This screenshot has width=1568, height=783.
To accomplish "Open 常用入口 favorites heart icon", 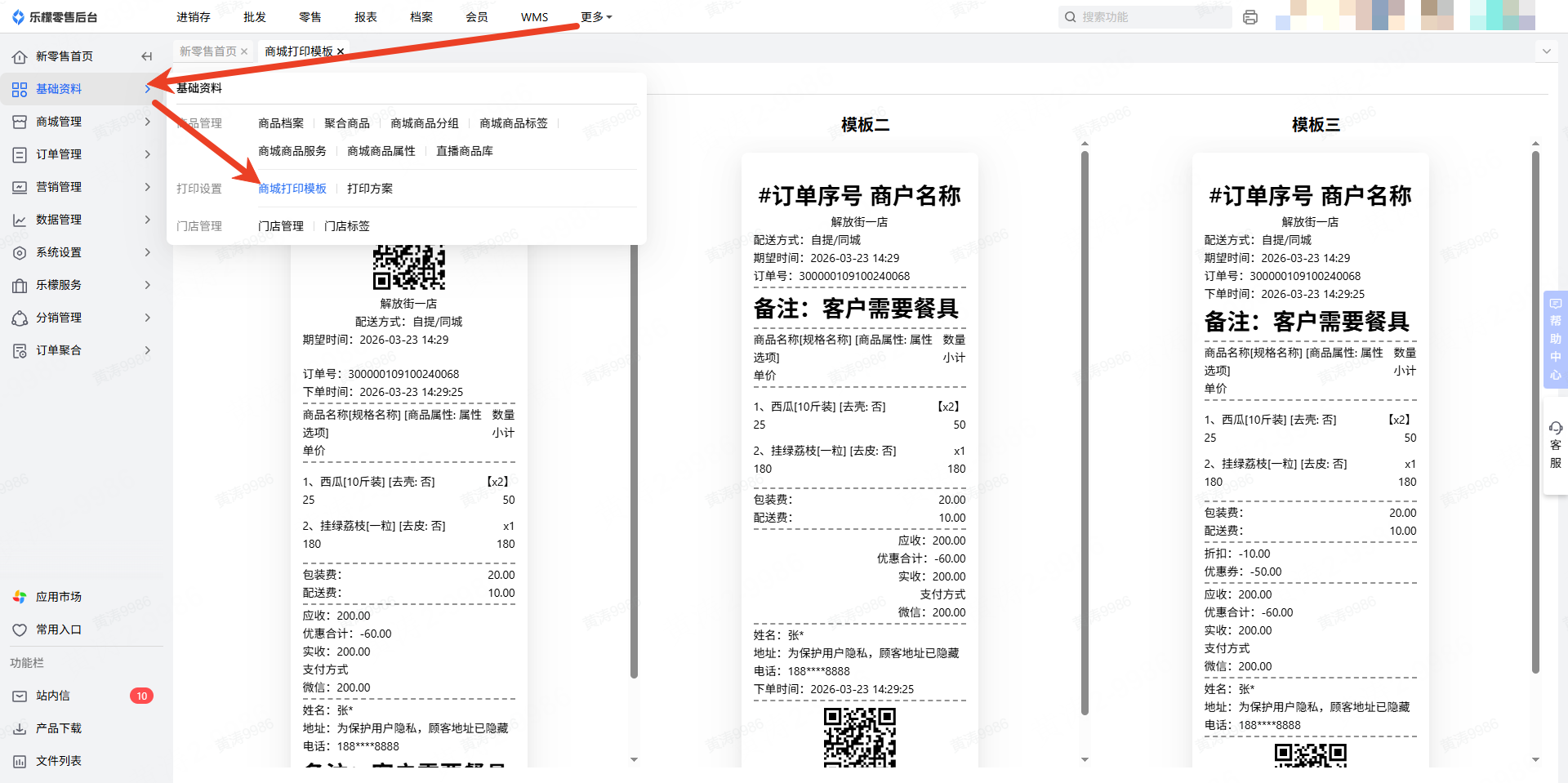I will click(x=20, y=630).
